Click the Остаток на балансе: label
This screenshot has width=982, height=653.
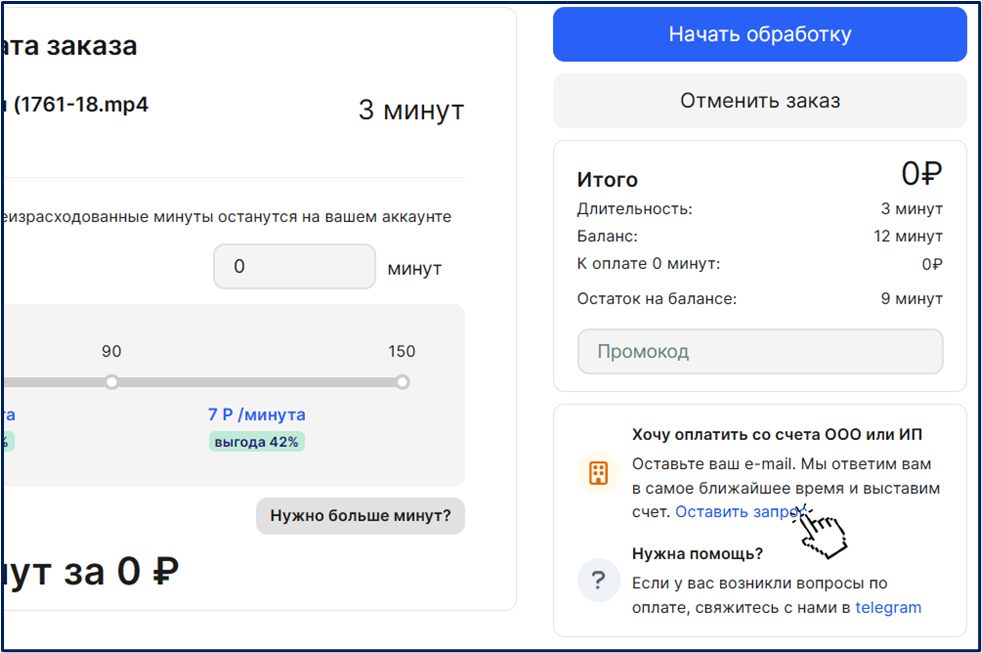pos(656,299)
